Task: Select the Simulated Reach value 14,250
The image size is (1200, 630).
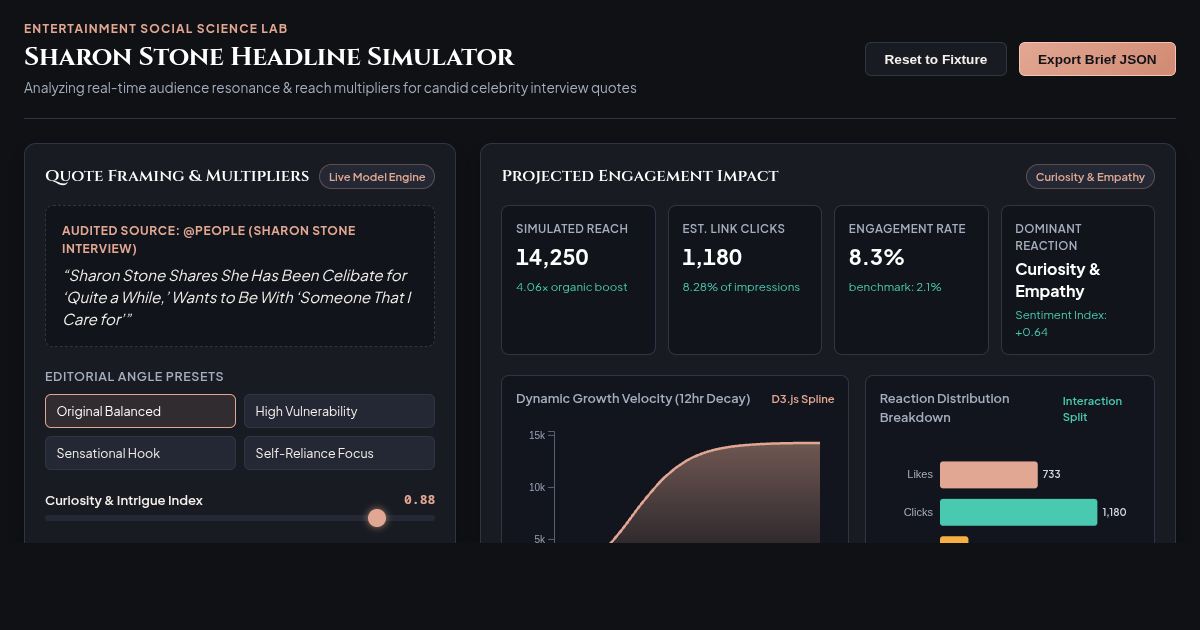Action: click(x=552, y=257)
